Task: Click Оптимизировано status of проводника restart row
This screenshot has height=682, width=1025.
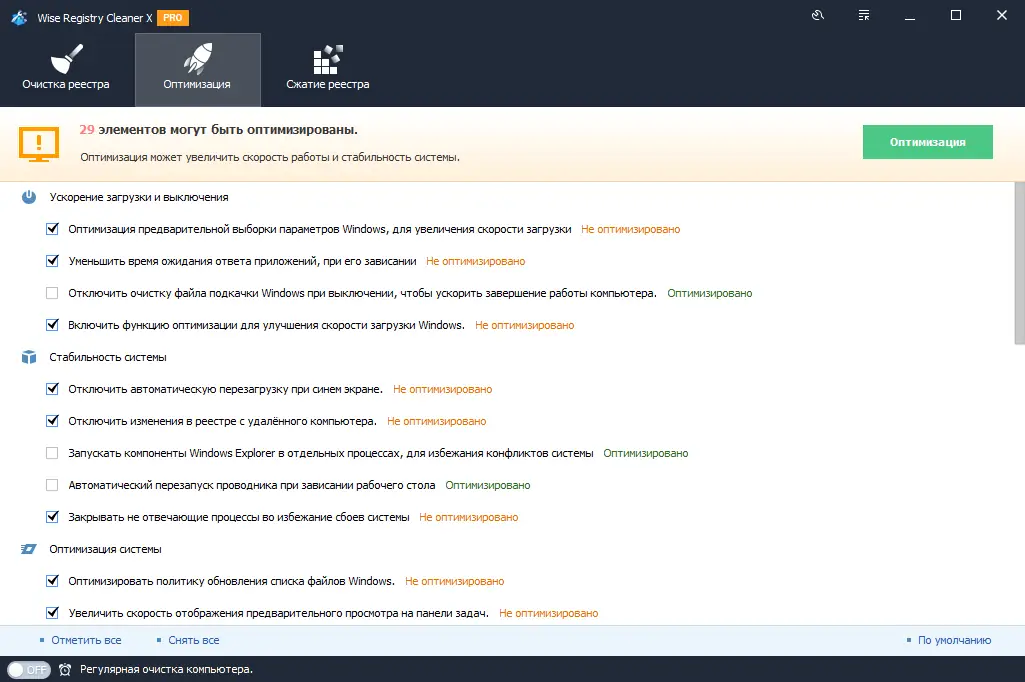Action: pyautogui.click(x=488, y=485)
